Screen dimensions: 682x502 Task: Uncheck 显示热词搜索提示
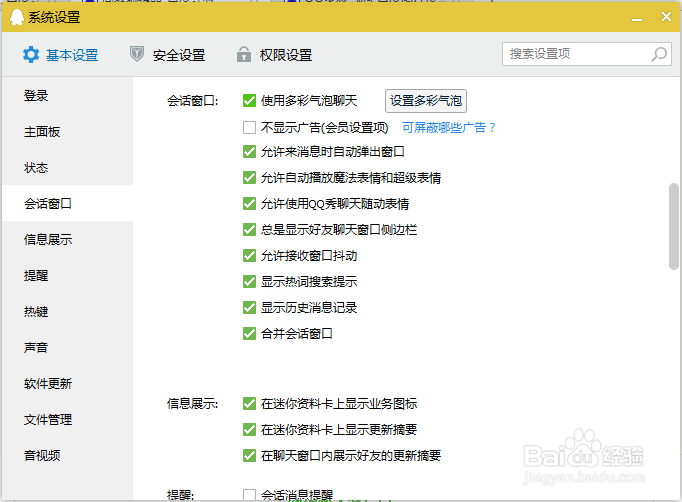249,282
